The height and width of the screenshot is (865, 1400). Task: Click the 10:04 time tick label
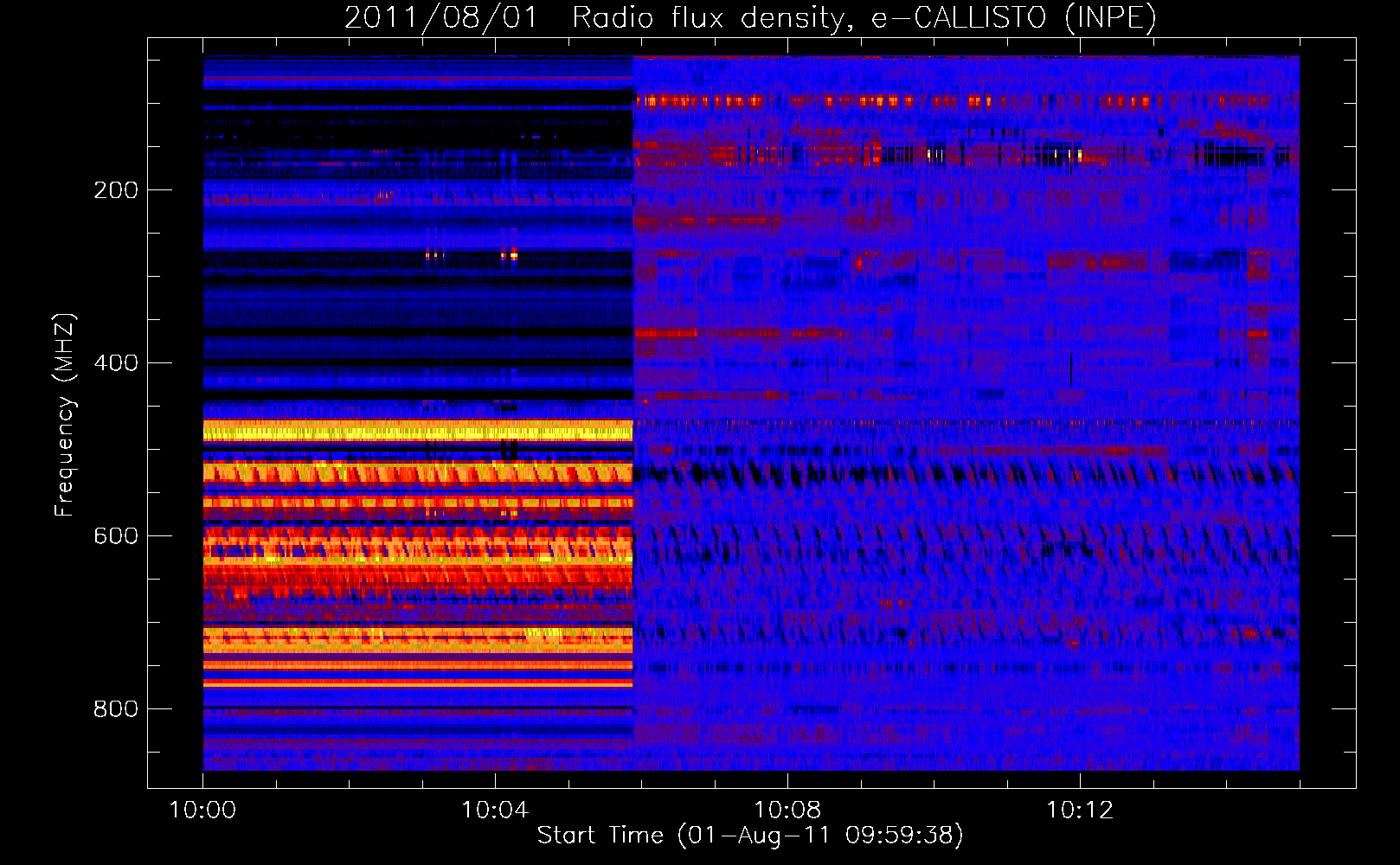(495, 811)
